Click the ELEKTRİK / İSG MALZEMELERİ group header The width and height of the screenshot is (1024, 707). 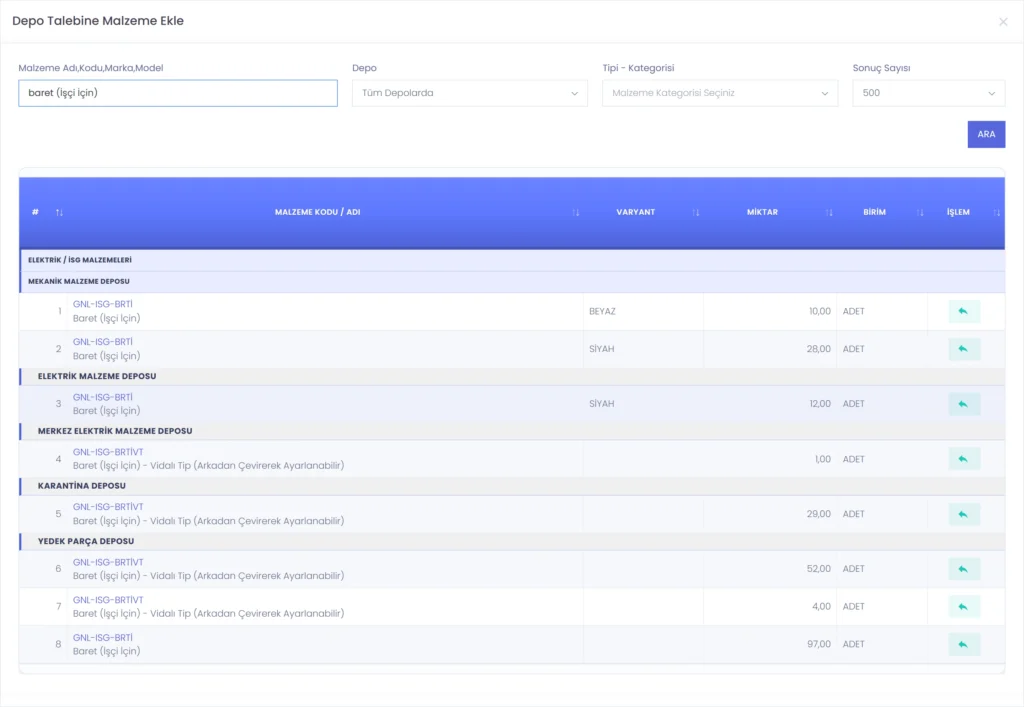tap(512, 260)
